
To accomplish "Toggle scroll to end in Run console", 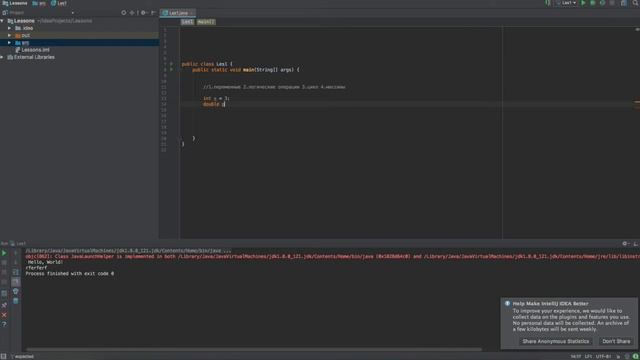I will (16, 282).
